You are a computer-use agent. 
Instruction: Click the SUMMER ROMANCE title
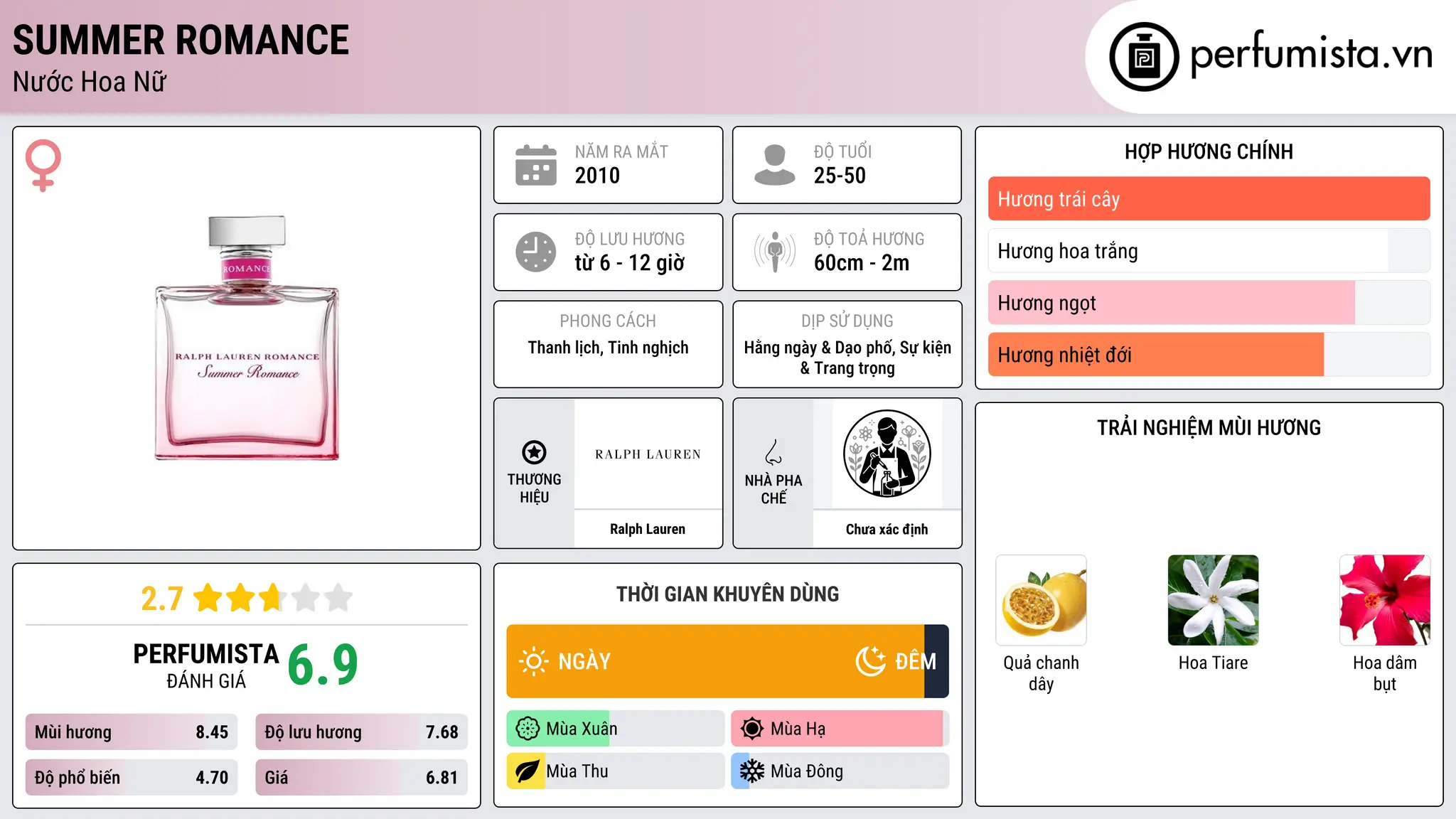[x=181, y=40]
